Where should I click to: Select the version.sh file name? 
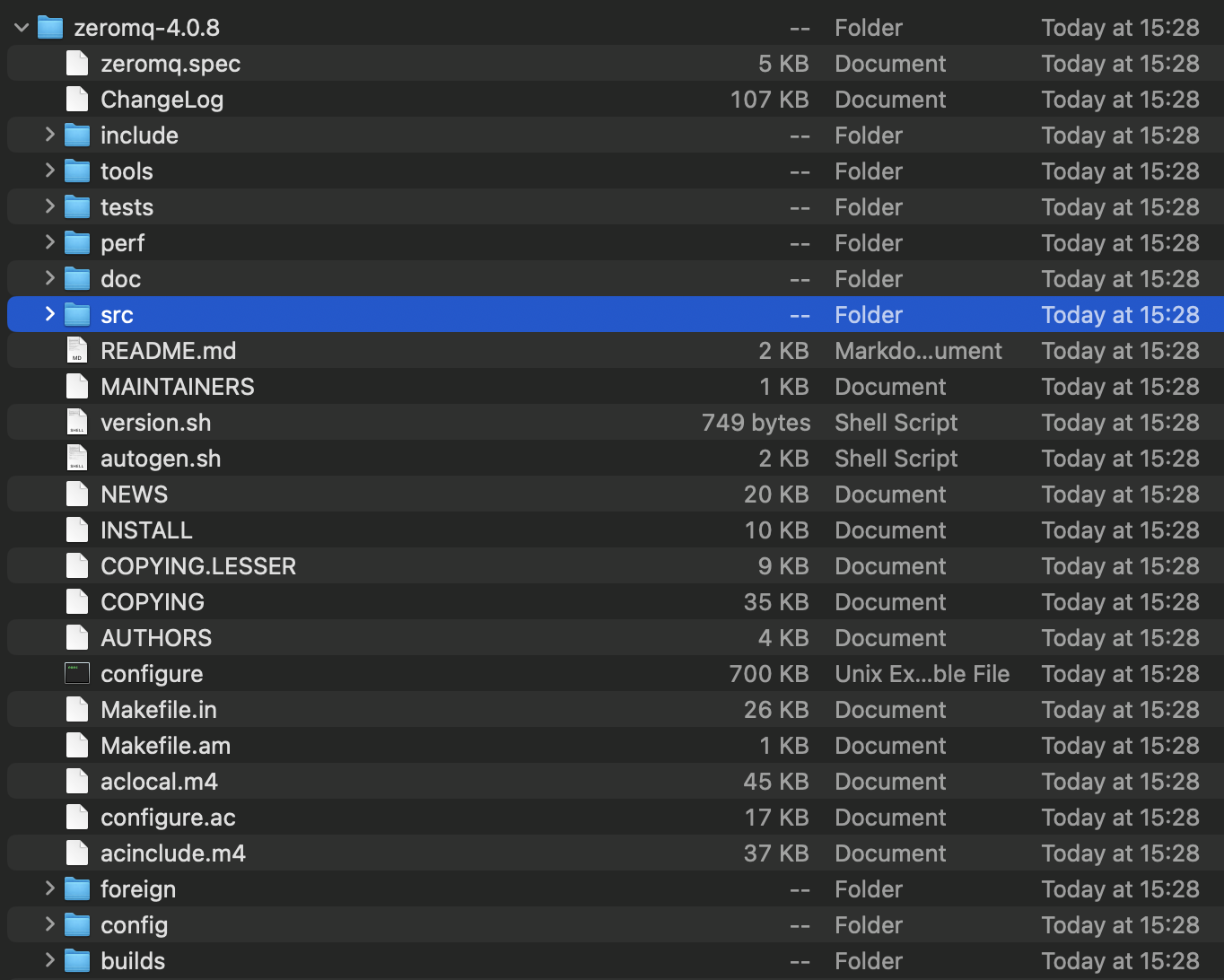tap(156, 423)
